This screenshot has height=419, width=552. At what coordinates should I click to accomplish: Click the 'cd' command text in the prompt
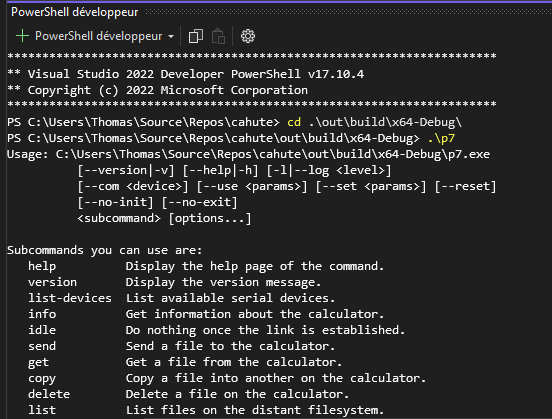[294, 122]
